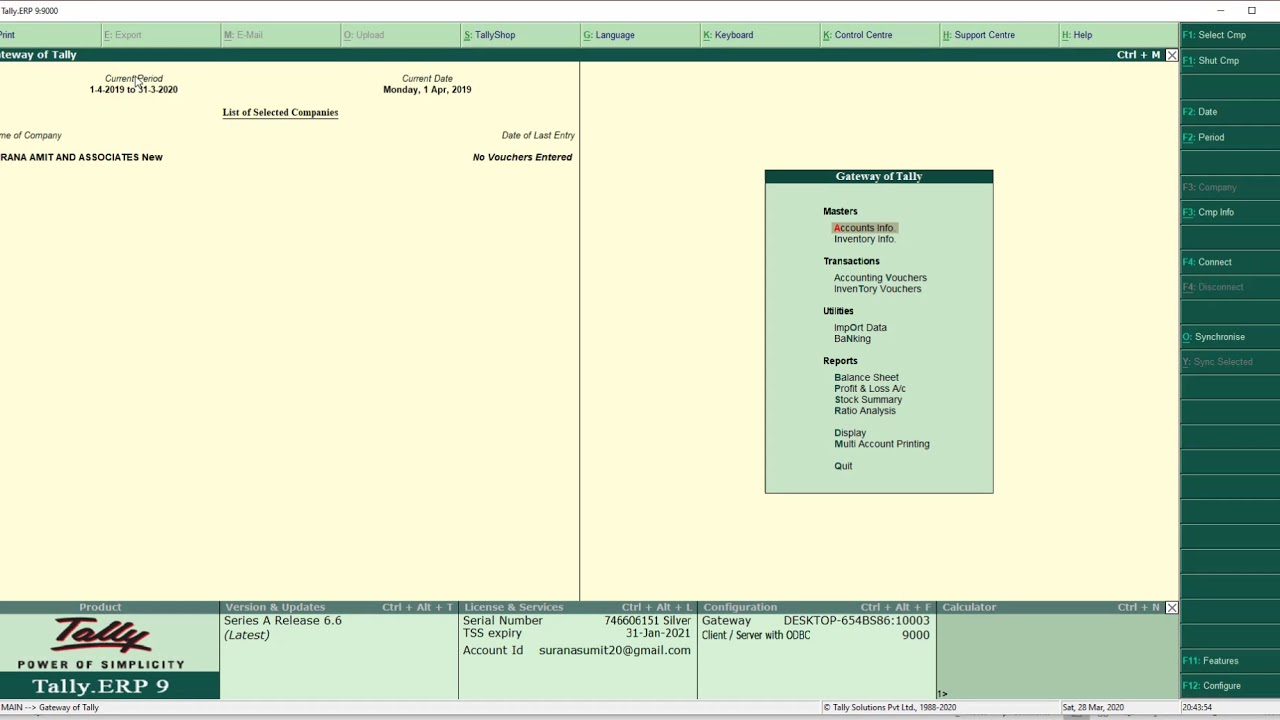Image resolution: width=1280 pixels, height=720 pixels.
Task: Select Inventory Vouchers under Transactions
Action: 878,289
